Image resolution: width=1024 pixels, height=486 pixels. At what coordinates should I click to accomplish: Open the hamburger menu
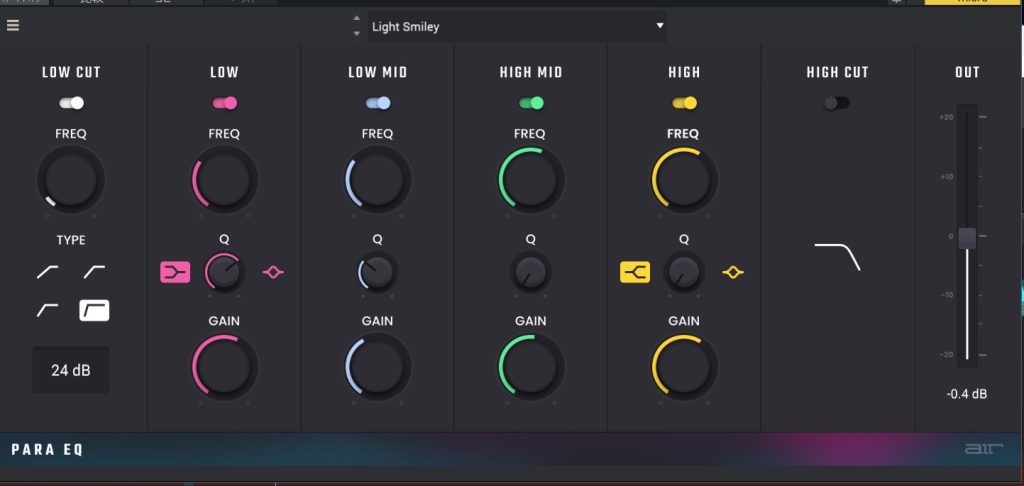coord(13,26)
